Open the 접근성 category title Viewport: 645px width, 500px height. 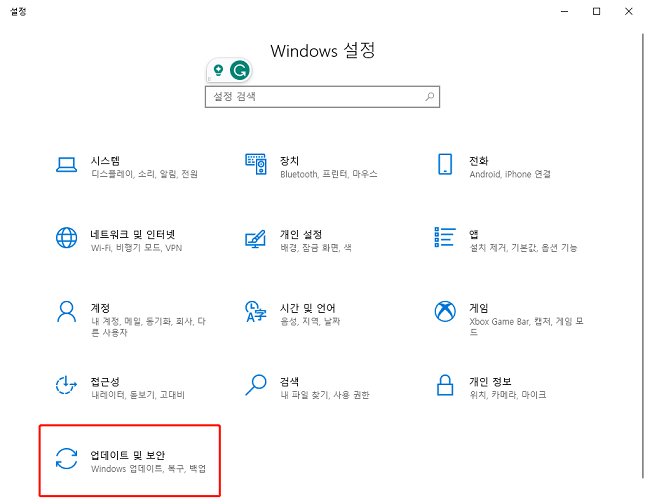(105, 382)
